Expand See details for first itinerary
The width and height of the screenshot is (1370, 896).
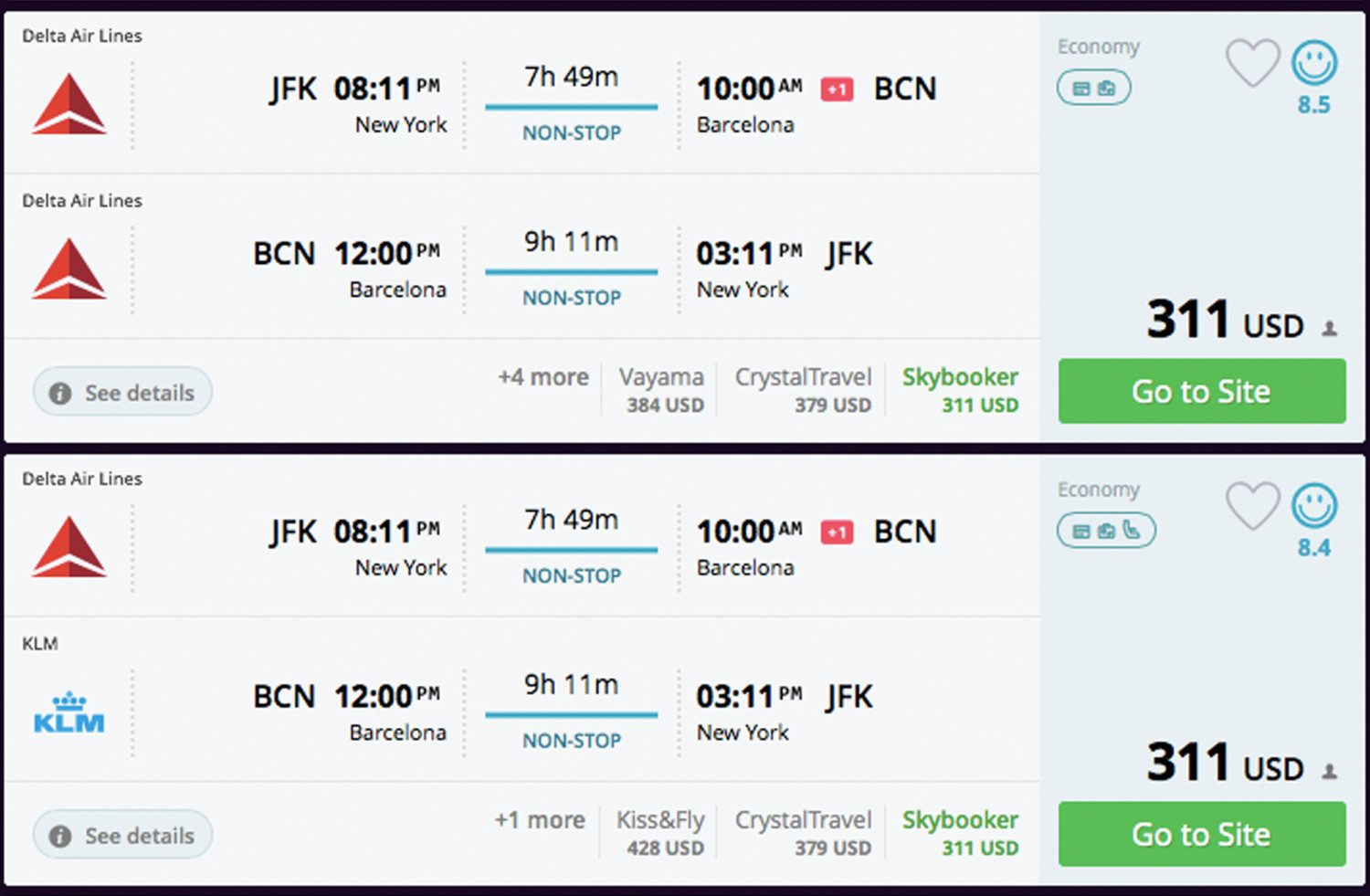[x=123, y=393]
